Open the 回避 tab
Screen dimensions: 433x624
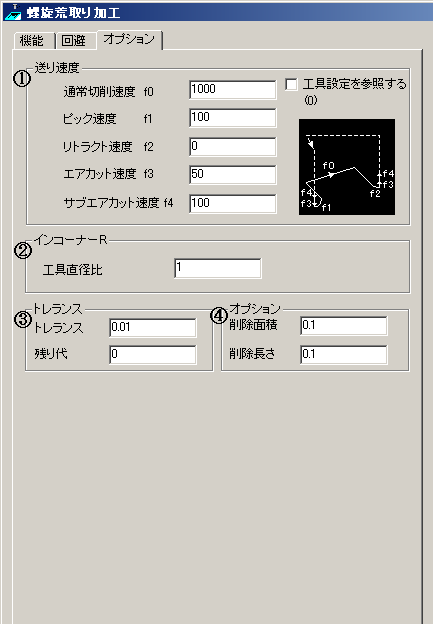pos(76,41)
